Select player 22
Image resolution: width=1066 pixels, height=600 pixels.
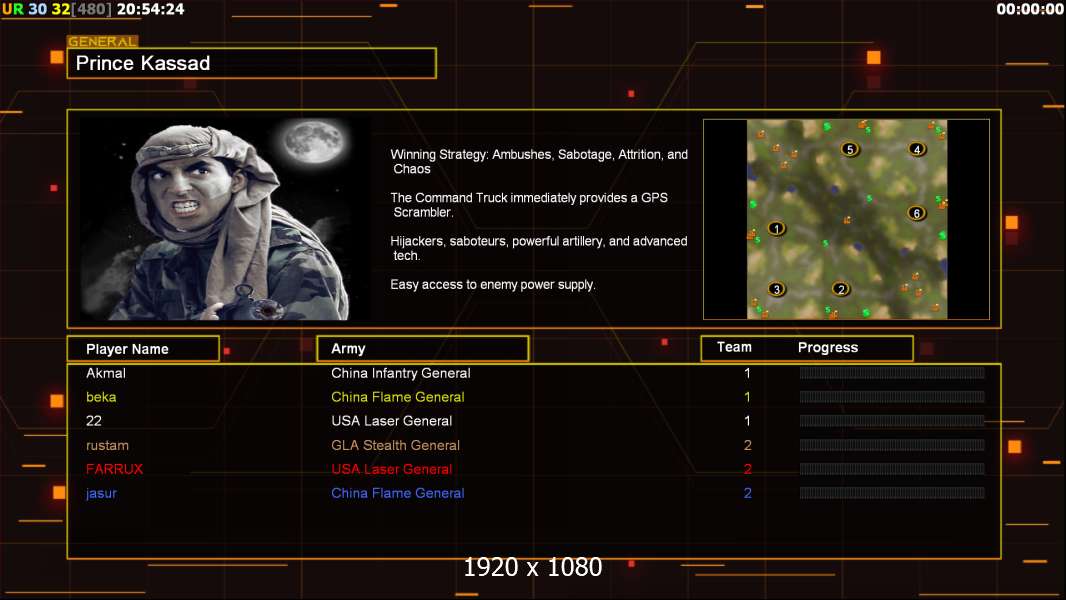(94, 421)
